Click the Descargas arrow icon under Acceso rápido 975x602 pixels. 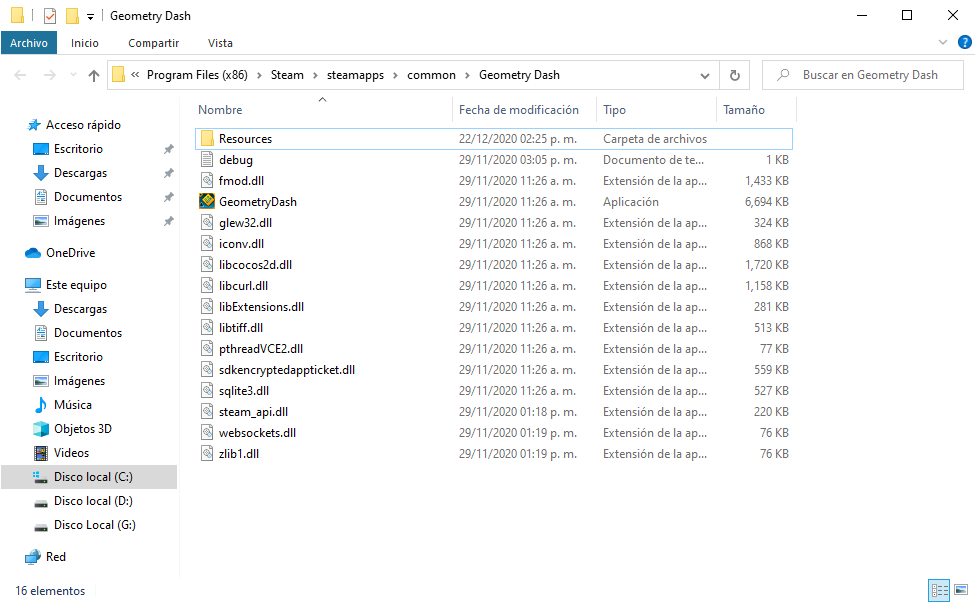(40, 173)
